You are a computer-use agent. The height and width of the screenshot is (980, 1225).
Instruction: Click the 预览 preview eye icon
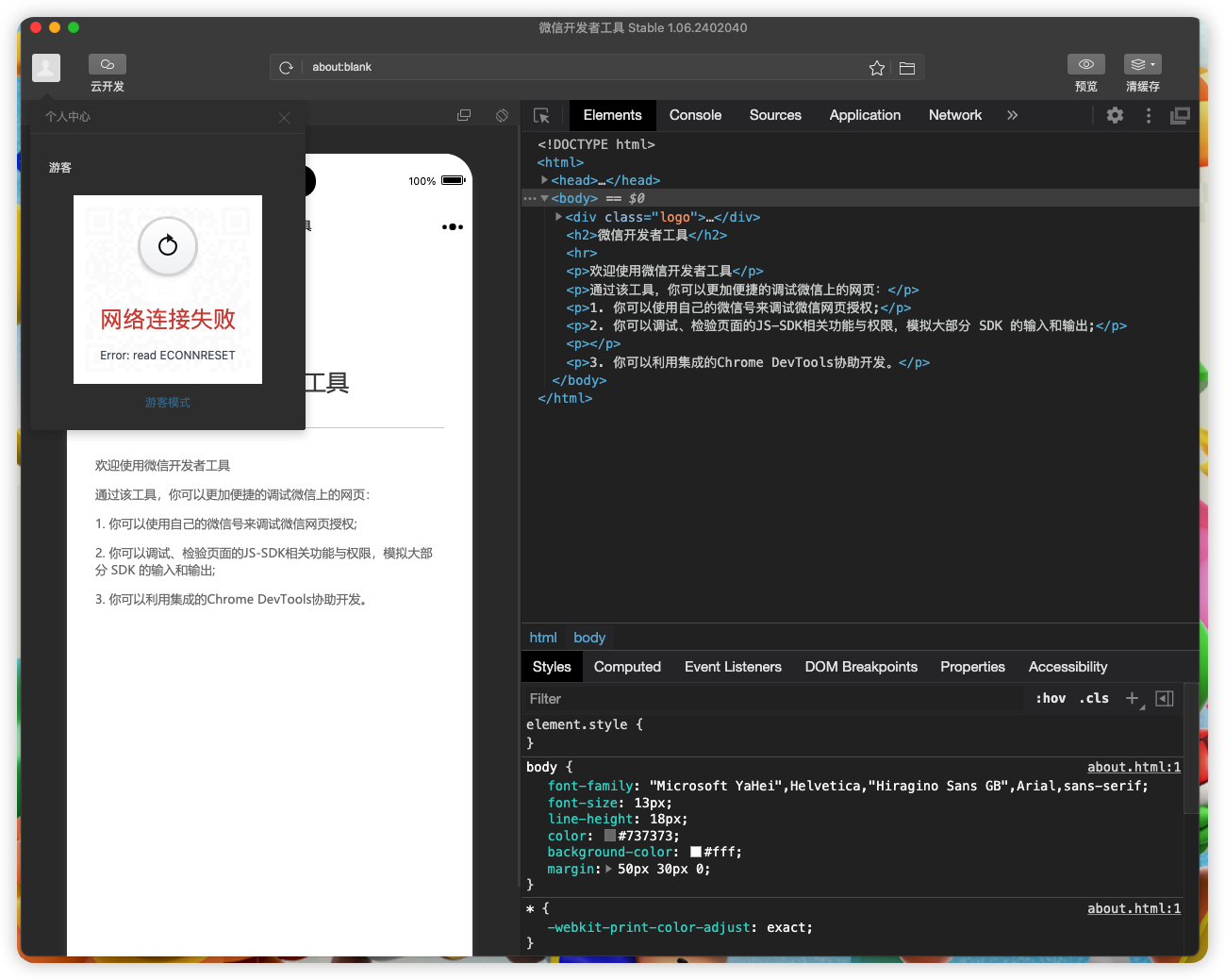[1086, 64]
